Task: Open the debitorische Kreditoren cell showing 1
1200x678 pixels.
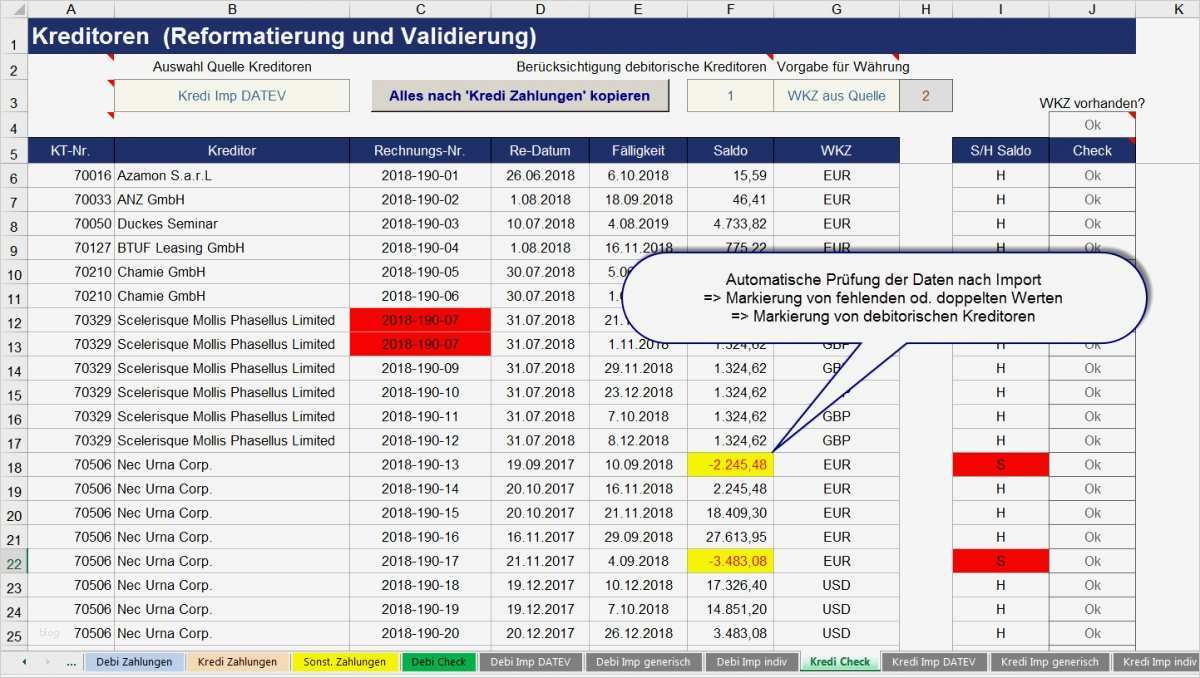Action: tap(730, 96)
